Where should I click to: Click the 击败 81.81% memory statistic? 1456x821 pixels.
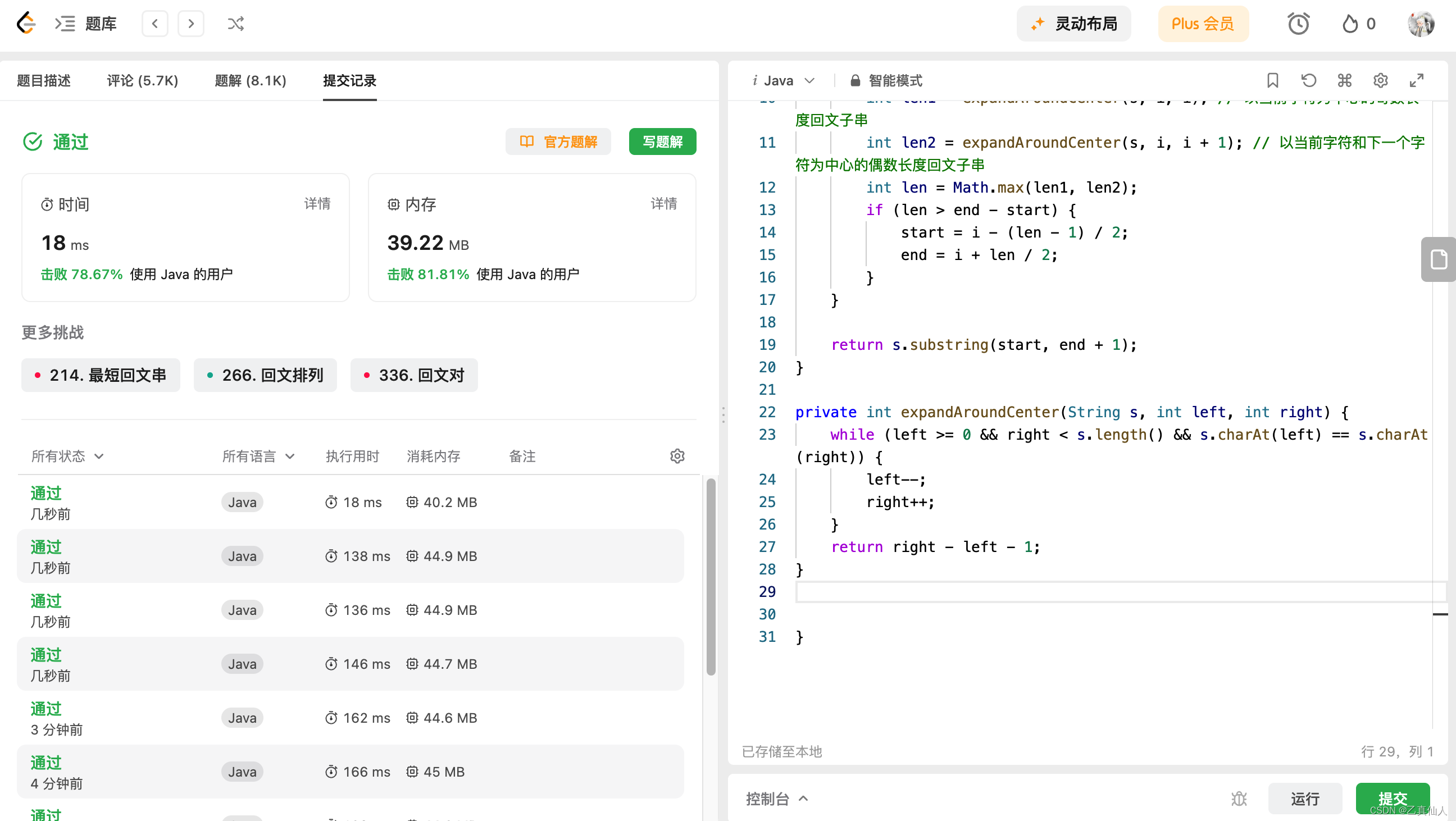point(428,274)
